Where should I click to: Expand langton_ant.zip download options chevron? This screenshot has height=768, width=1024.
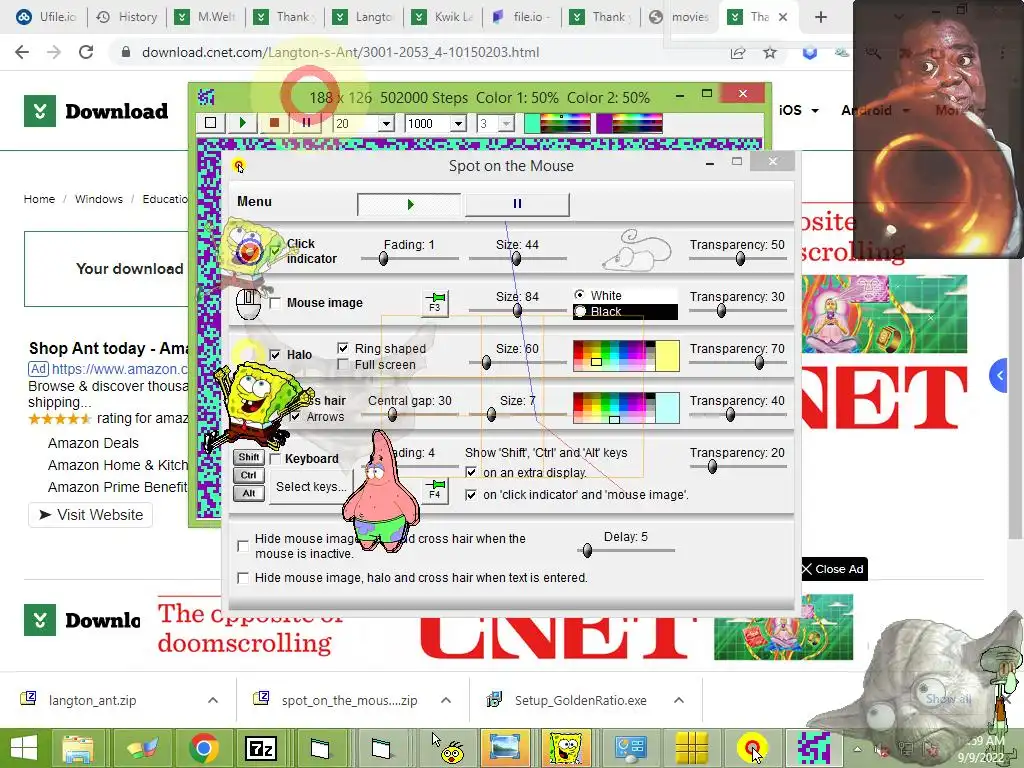coord(212,700)
